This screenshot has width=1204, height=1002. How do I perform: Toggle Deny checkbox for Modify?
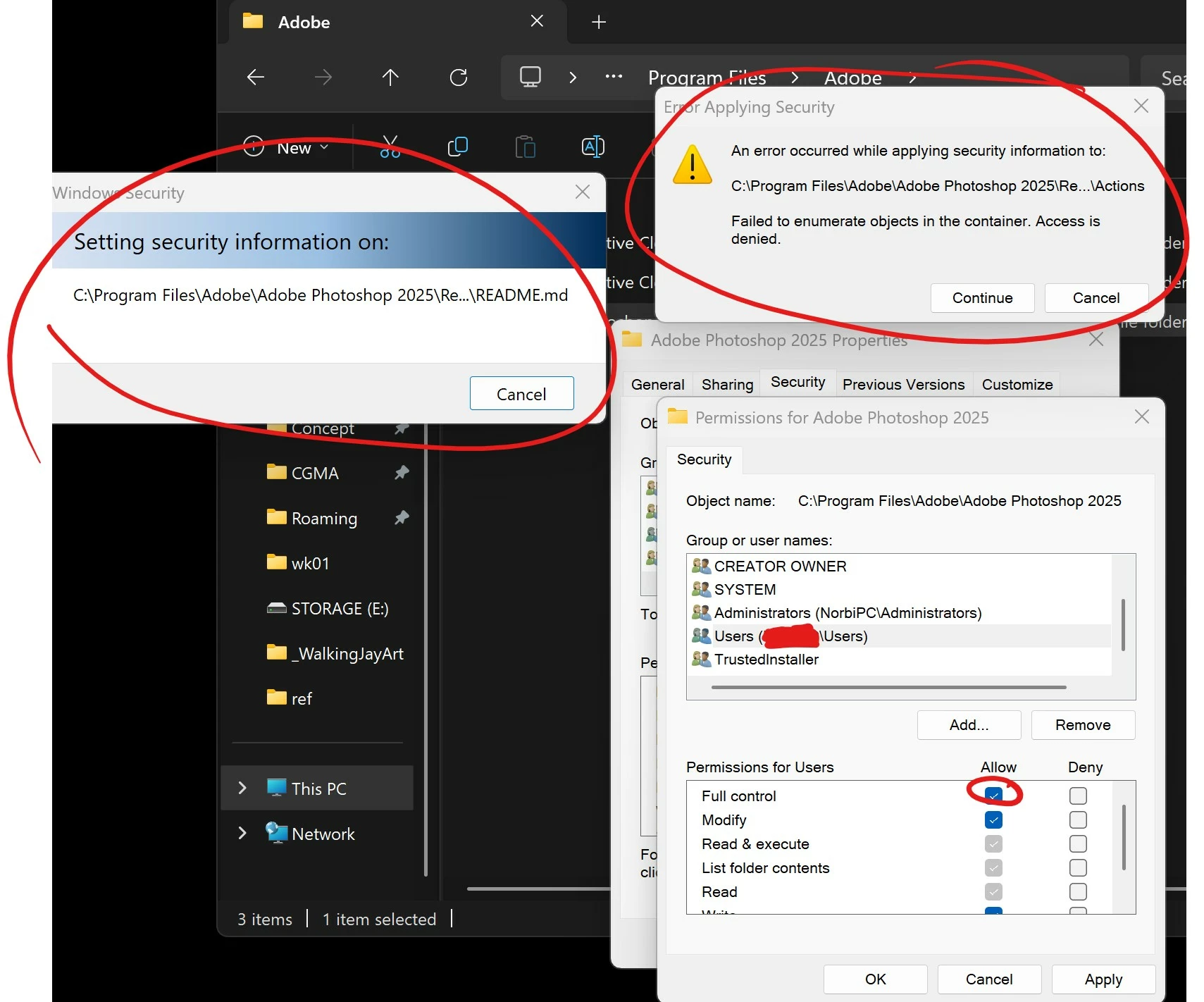[1078, 819]
